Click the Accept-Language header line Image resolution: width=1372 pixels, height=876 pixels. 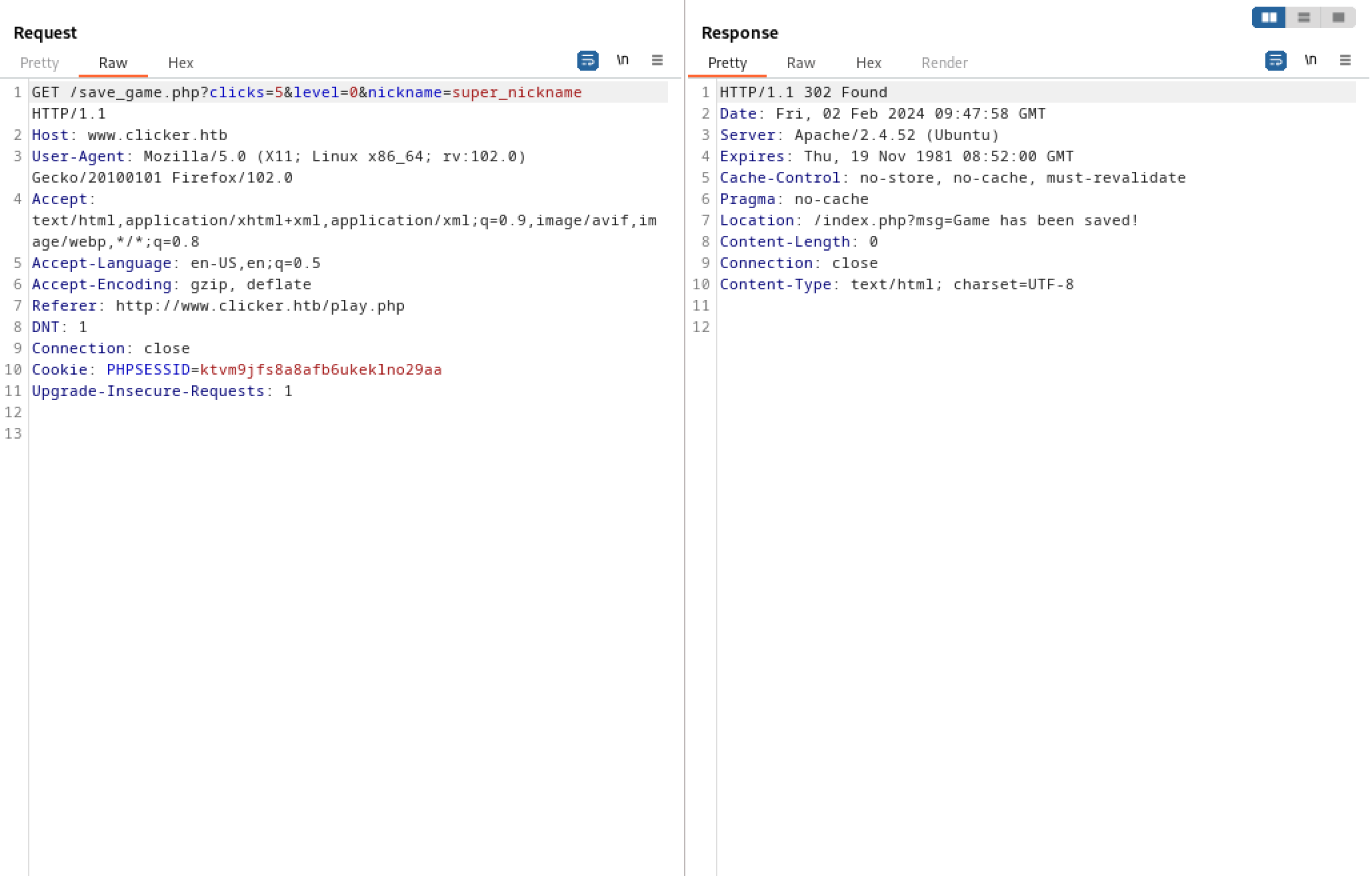176,263
